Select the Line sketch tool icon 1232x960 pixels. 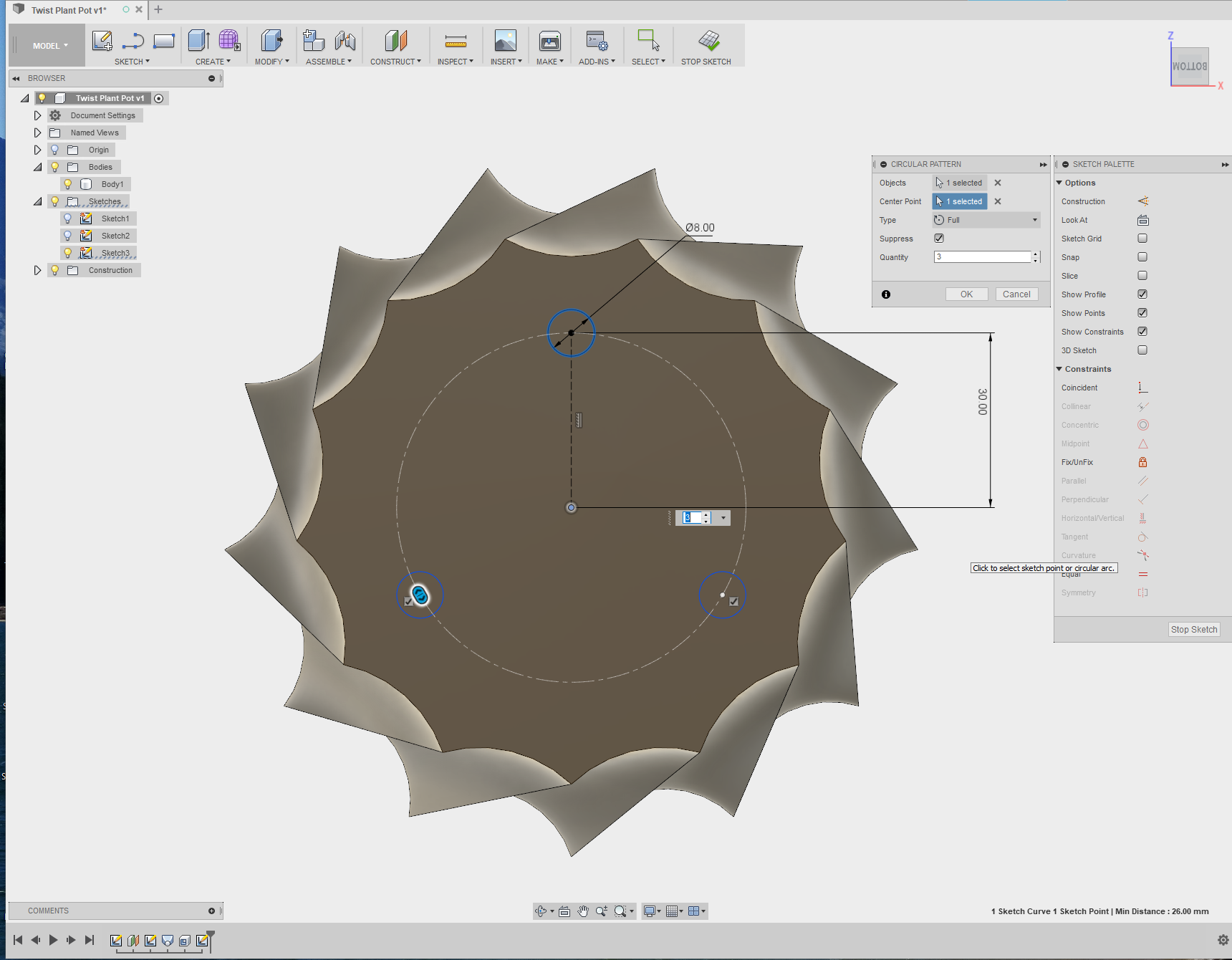pyautogui.click(x=133, y=41)
